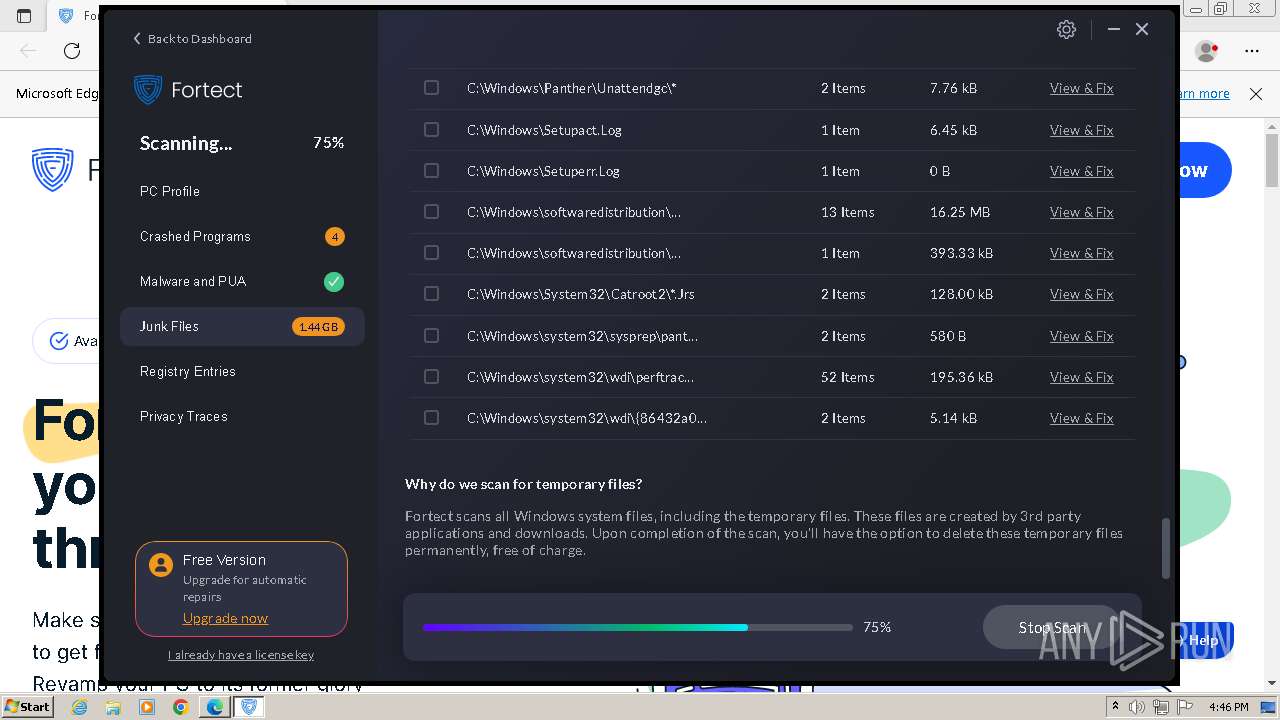The height and width of the screenshot is (720, 1280).
Task: Close the Fortect window
Action: pyautogui.click(x=1142, y=30)
